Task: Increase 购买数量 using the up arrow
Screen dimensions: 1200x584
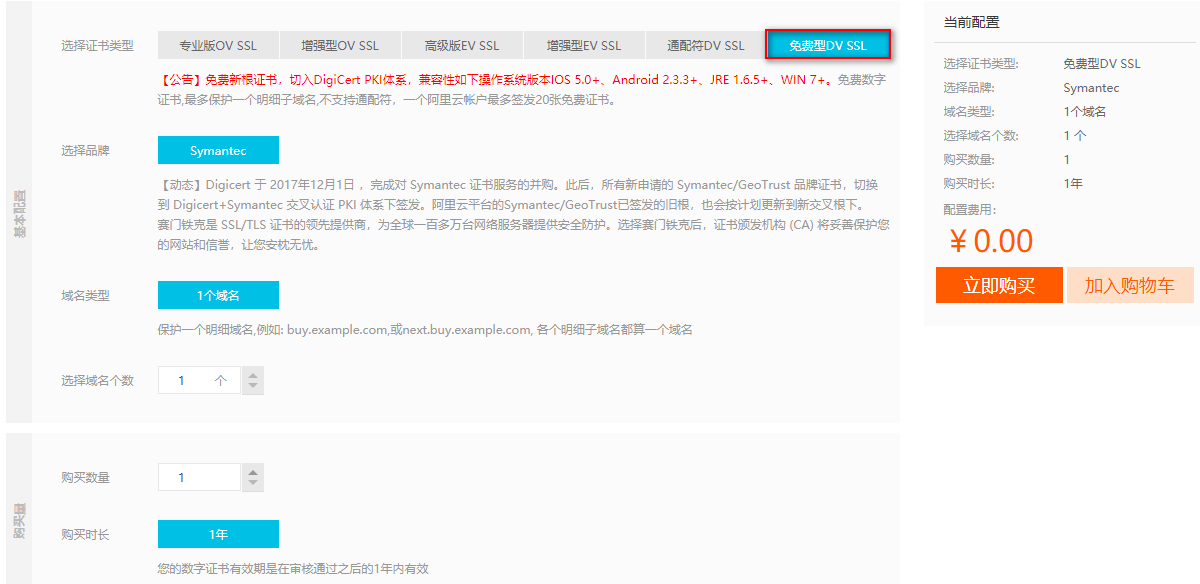Action: point(252,471)
